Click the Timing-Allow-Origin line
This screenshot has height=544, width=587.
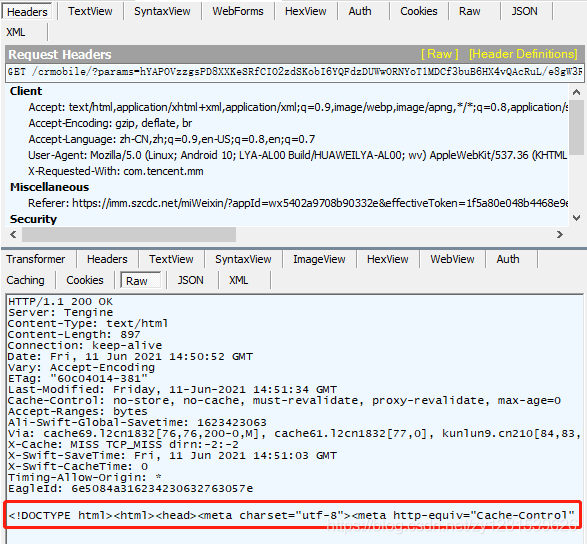tap(85, 478)
